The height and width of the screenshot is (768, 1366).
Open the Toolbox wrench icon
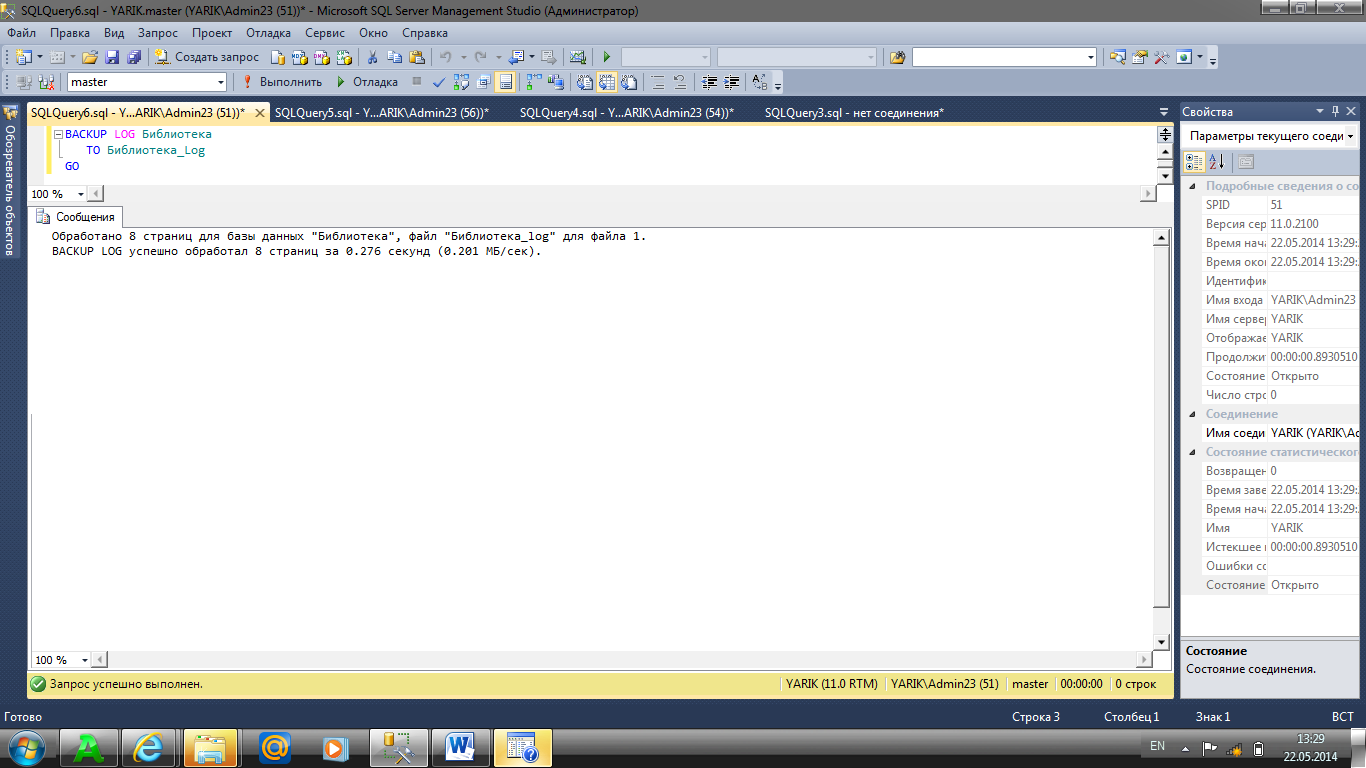[1161, 57]
